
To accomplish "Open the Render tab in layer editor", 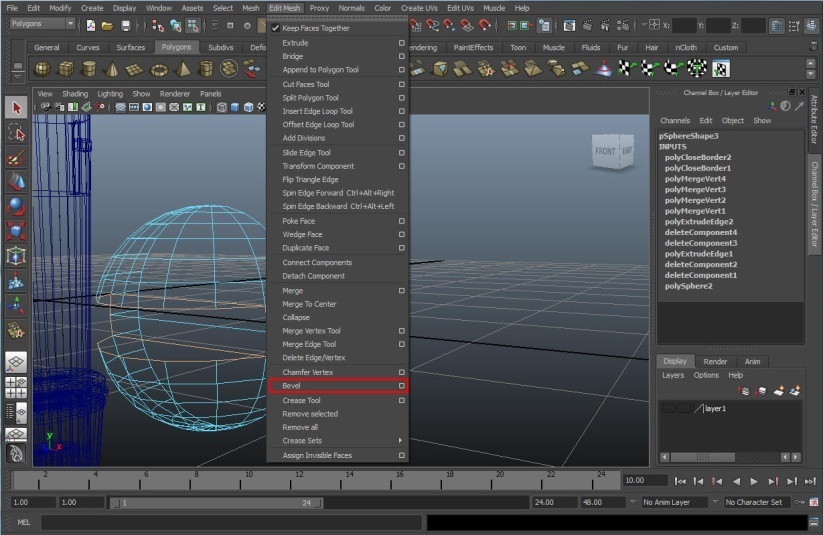I will coord(715,361).
